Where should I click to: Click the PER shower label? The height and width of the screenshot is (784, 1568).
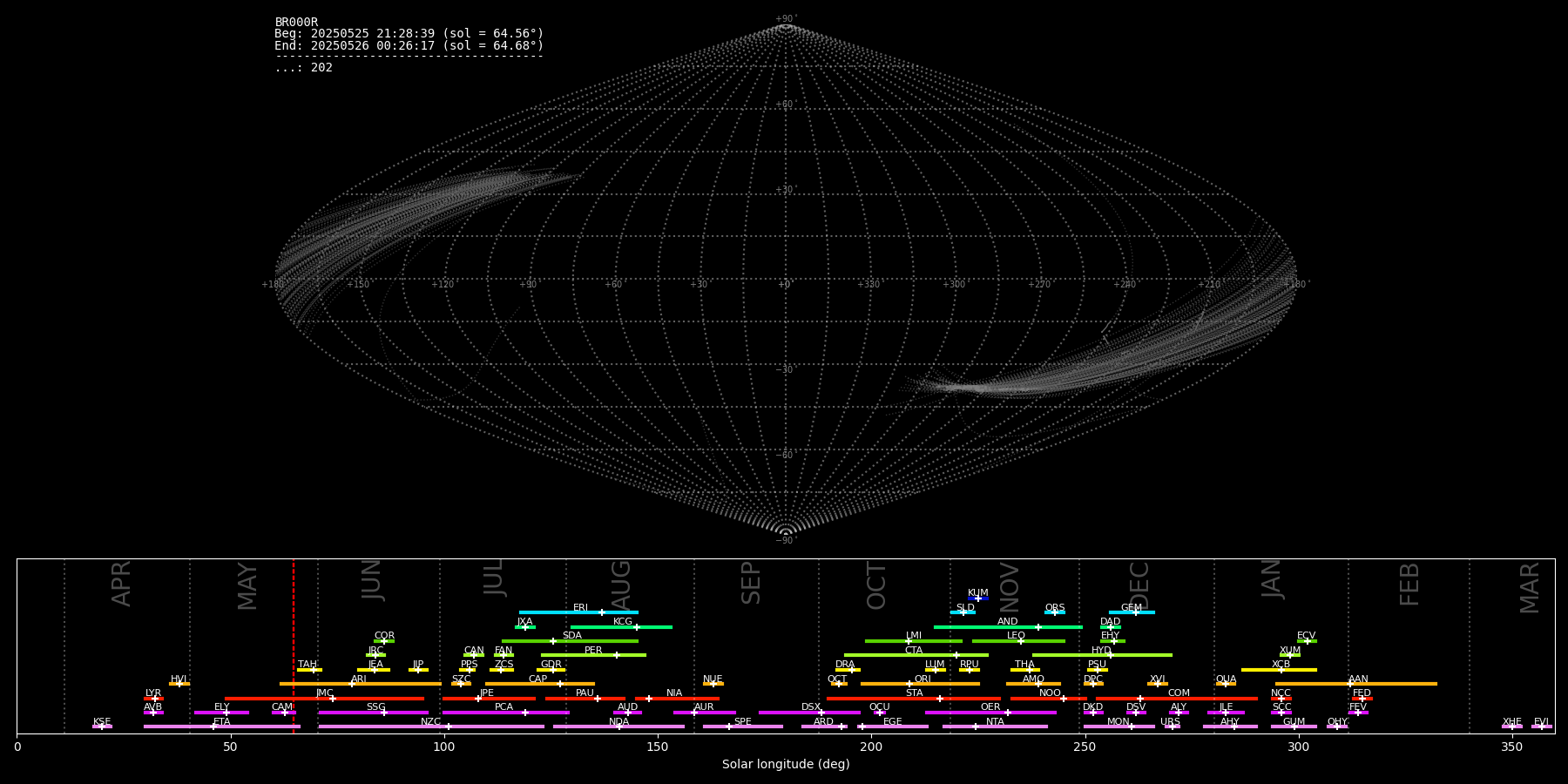[592, 651]
